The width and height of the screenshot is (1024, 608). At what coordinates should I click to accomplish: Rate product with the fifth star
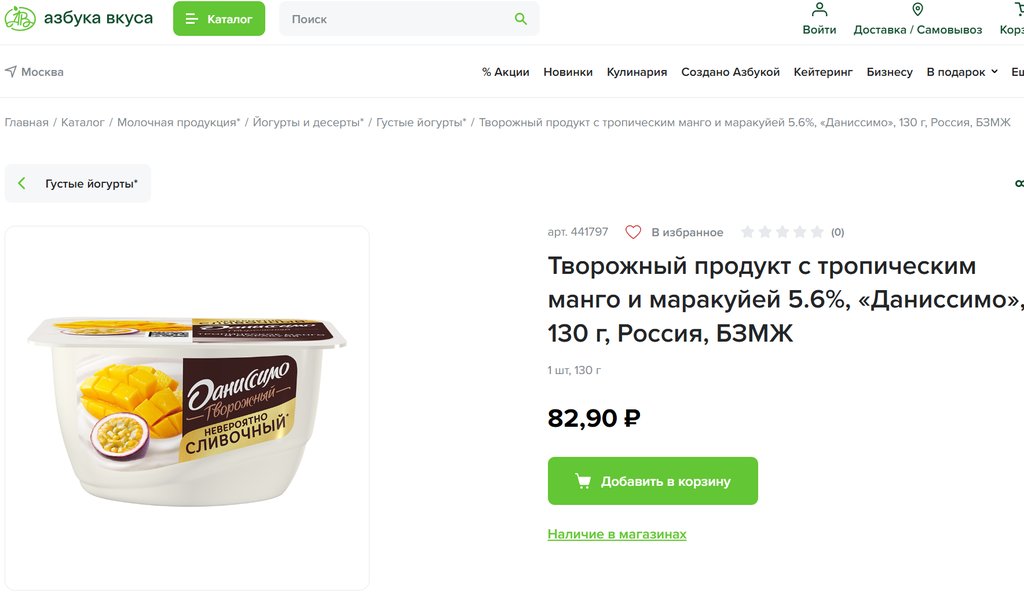817,232
